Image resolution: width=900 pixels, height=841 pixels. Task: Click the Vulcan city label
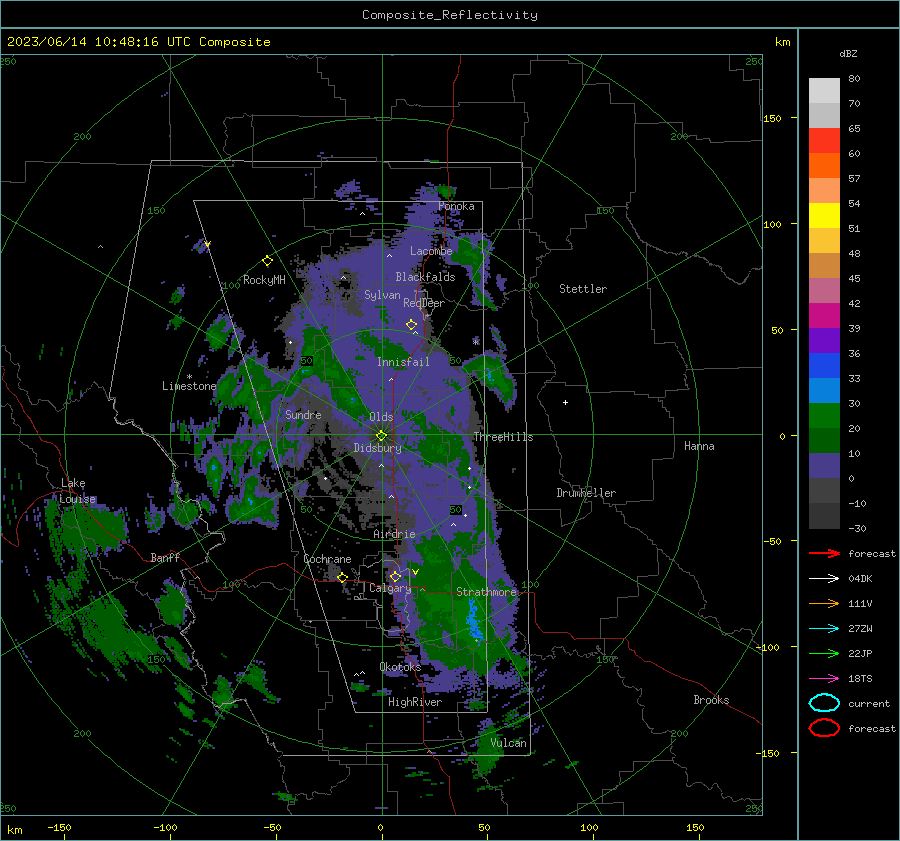point(509,743)
